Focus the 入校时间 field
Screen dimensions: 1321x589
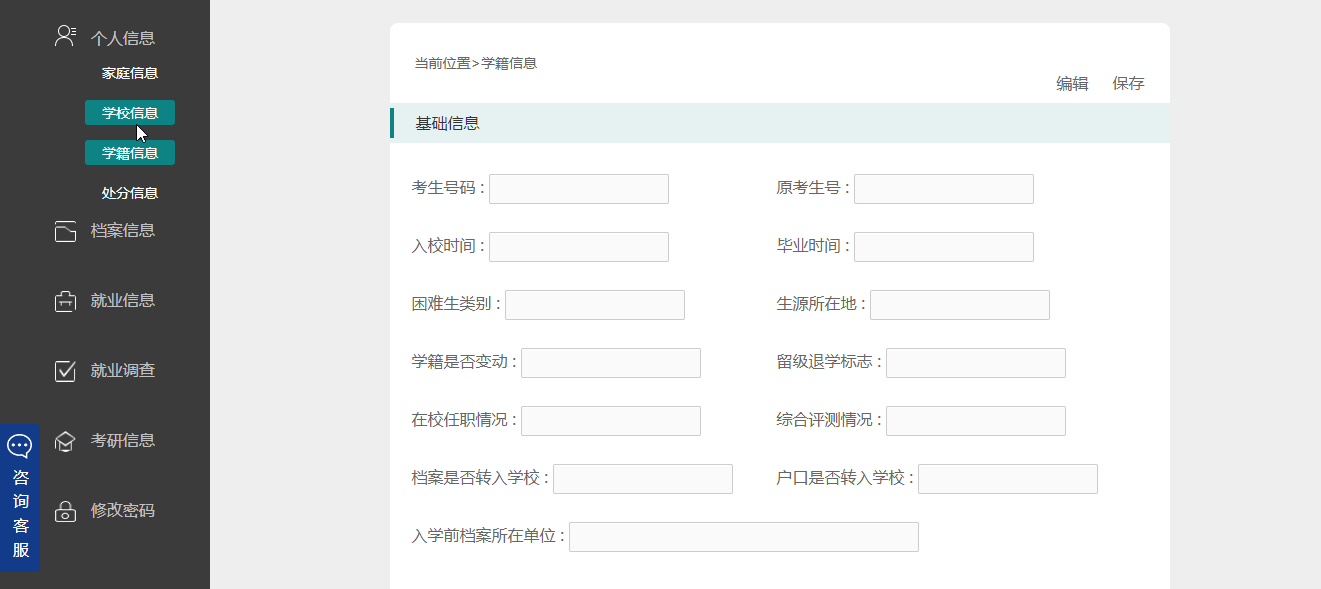(578, 247)
